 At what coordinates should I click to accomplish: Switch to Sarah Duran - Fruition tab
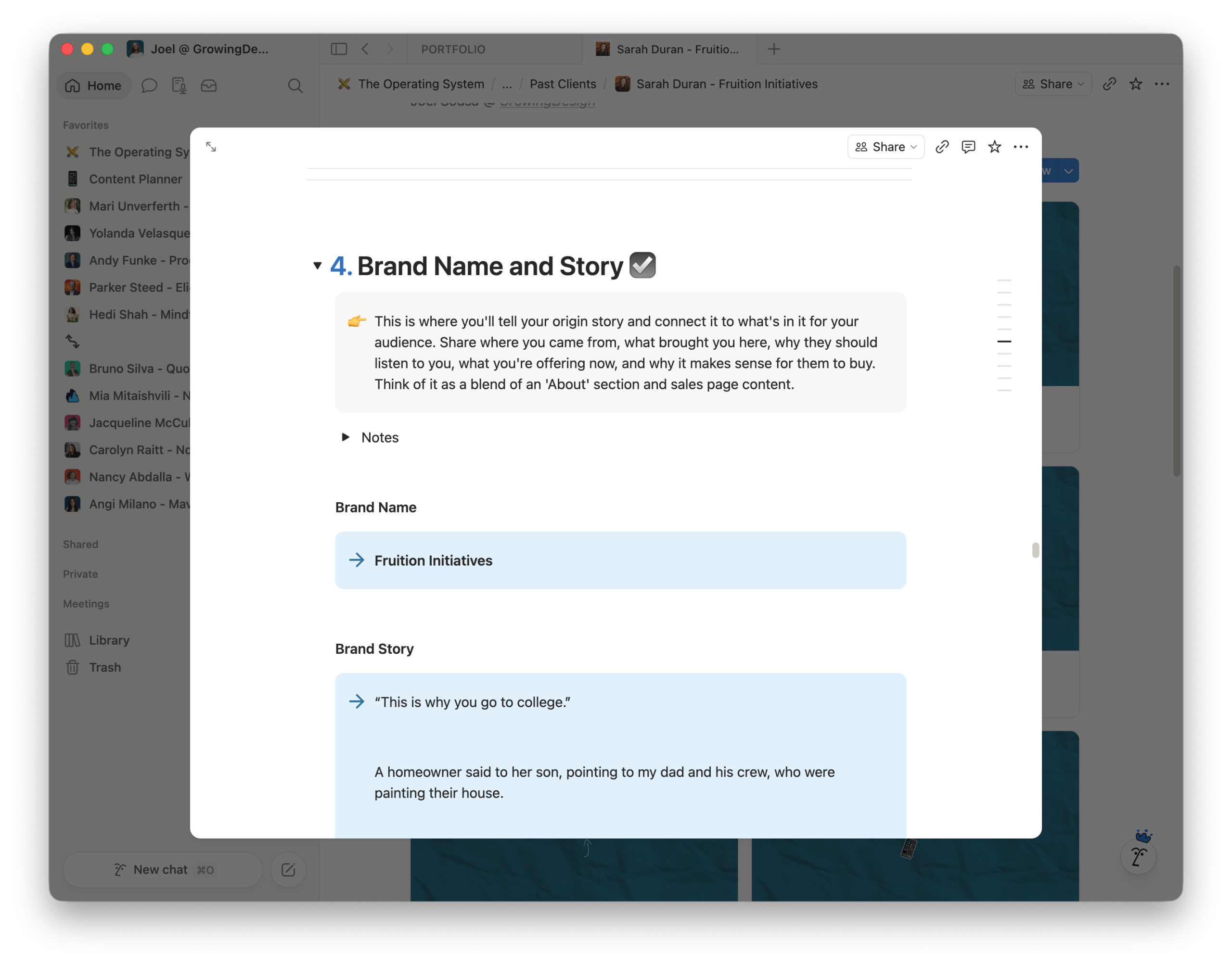pos(668,49)
